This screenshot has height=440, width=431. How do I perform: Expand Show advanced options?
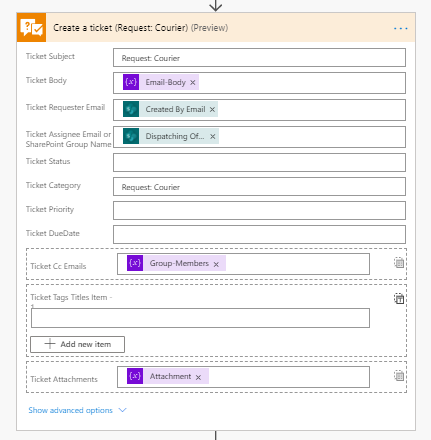[x=70, y=410]
